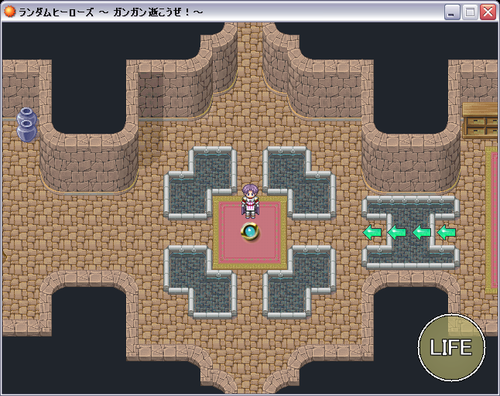Image resolution: width=500 pixels, height=396 pixels.
Task: Close the game window
Action: (488, 12)
